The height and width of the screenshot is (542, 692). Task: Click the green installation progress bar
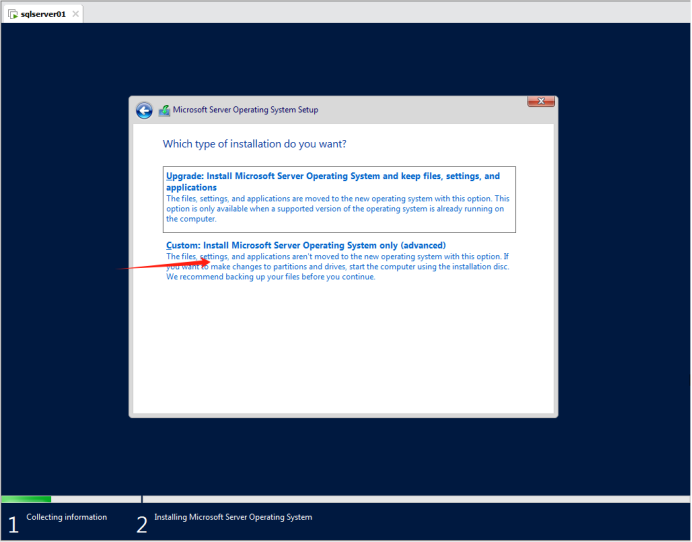point(26,499)
